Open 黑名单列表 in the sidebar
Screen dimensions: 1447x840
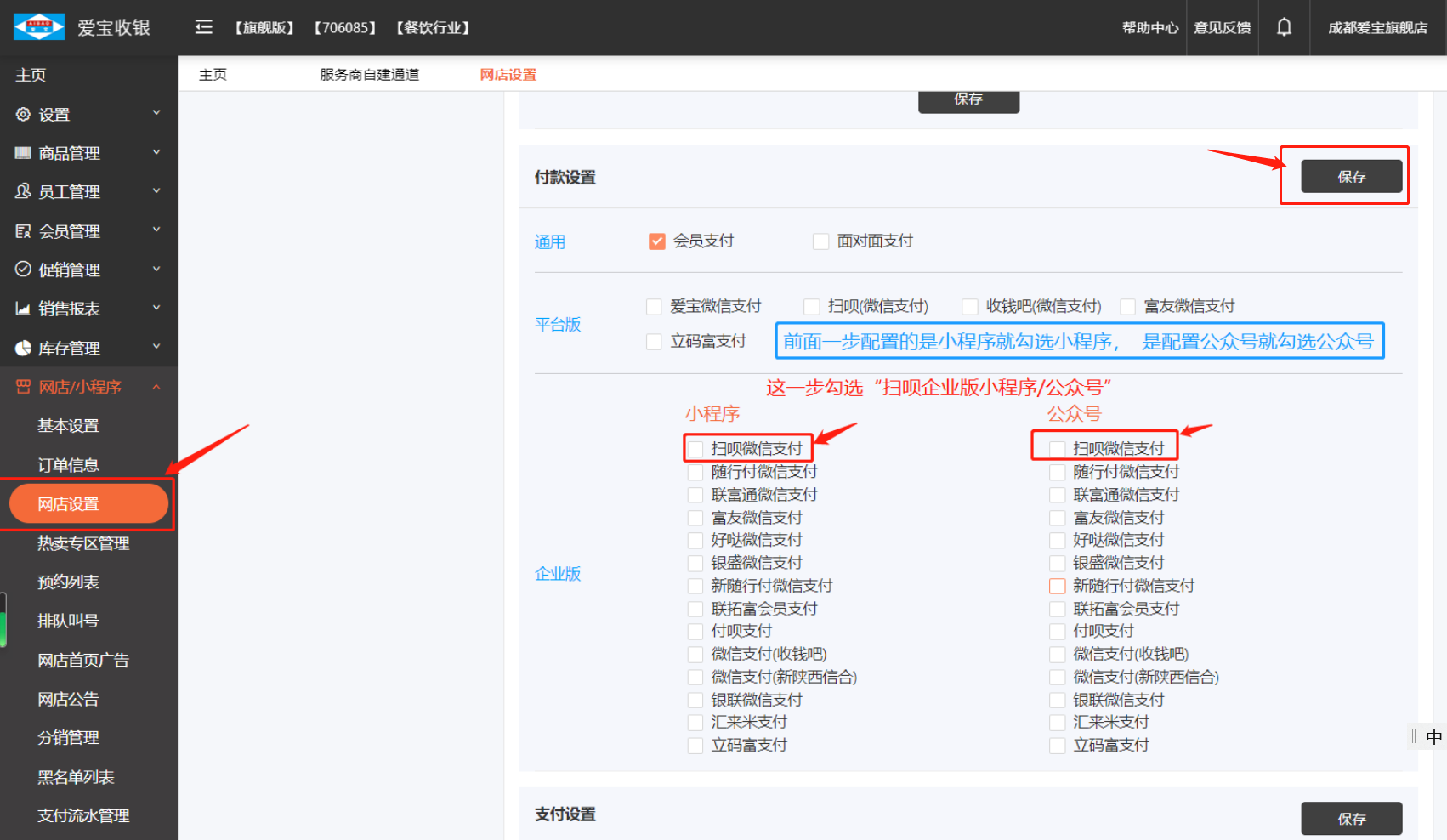pyautogui.click(x=76, y=777)
